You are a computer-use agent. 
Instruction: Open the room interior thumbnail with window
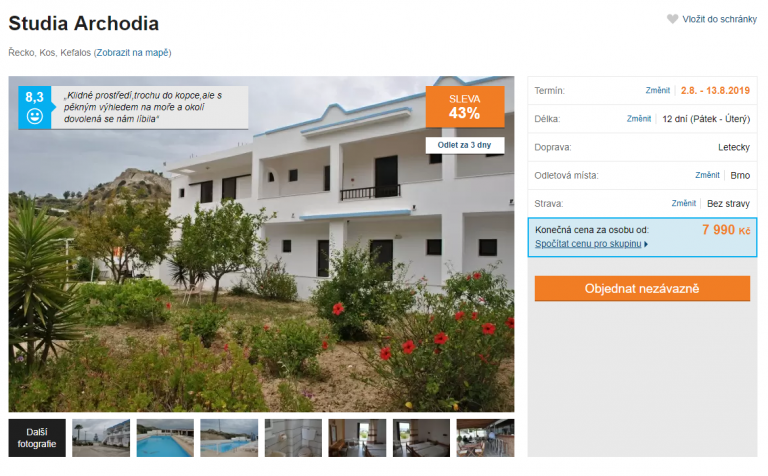(x=357, y=438)
